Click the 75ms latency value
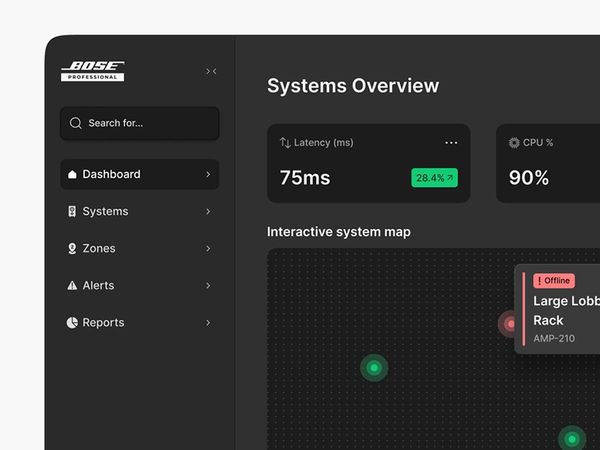 click(x=305, y=178)
